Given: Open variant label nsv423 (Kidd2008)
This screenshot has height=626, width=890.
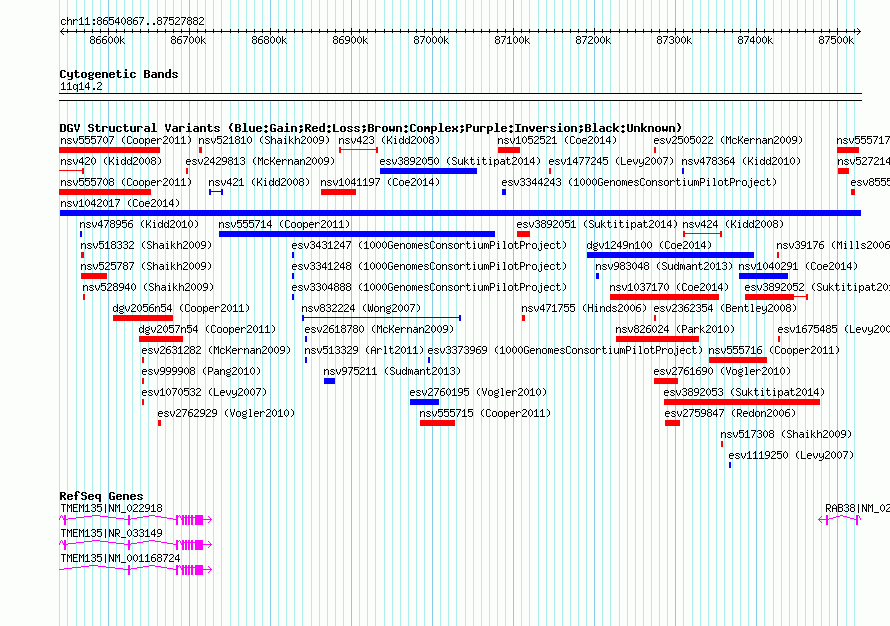Looking at the screenshot, I should click(389, 140).
